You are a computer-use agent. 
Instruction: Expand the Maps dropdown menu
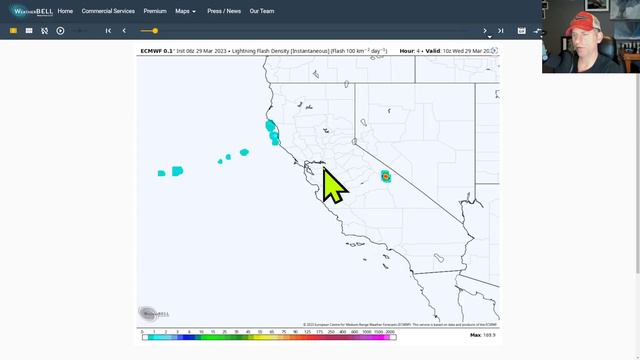[x=185, y=11]
